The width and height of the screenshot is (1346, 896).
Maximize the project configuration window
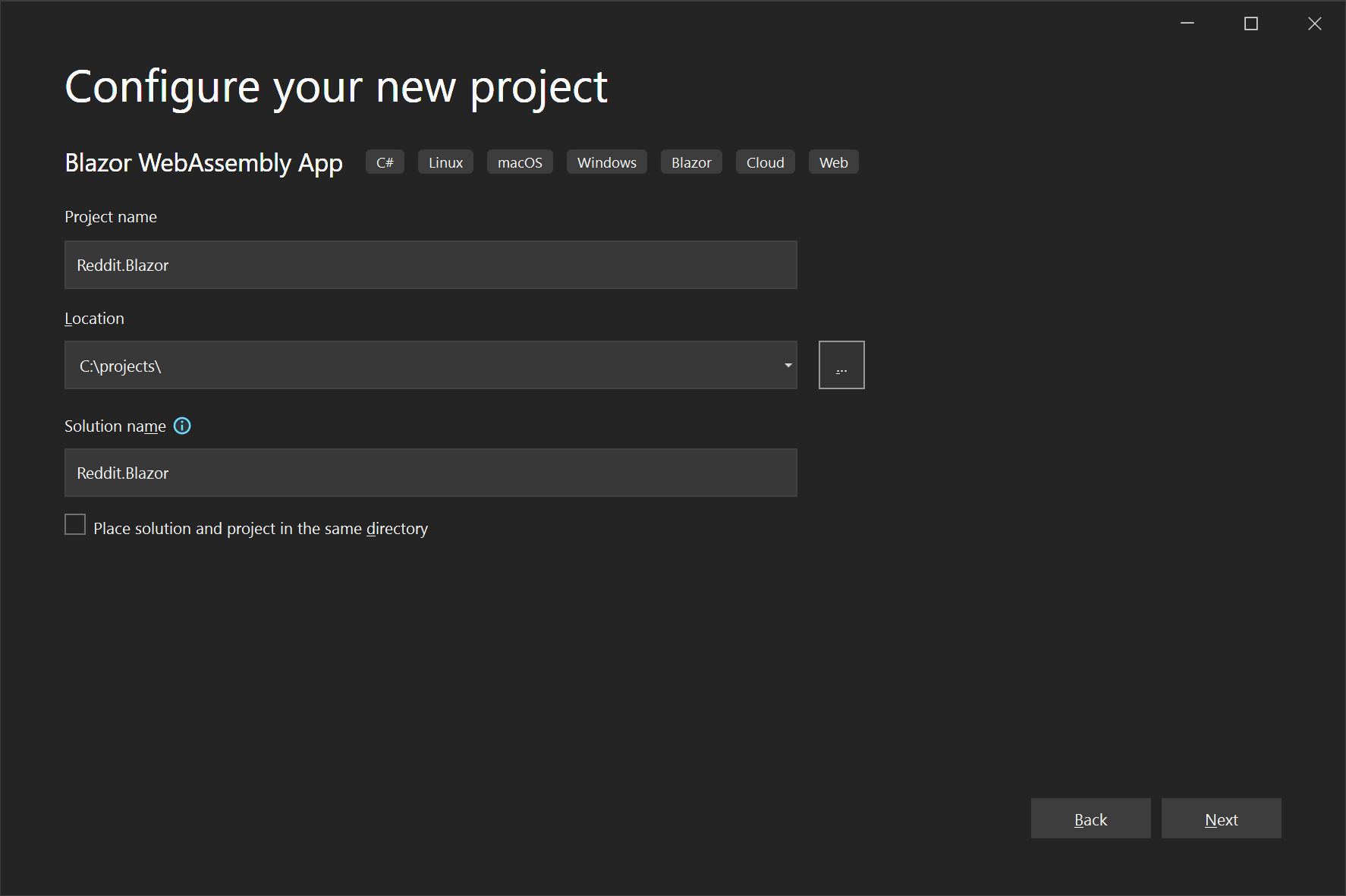(1250, 23)
